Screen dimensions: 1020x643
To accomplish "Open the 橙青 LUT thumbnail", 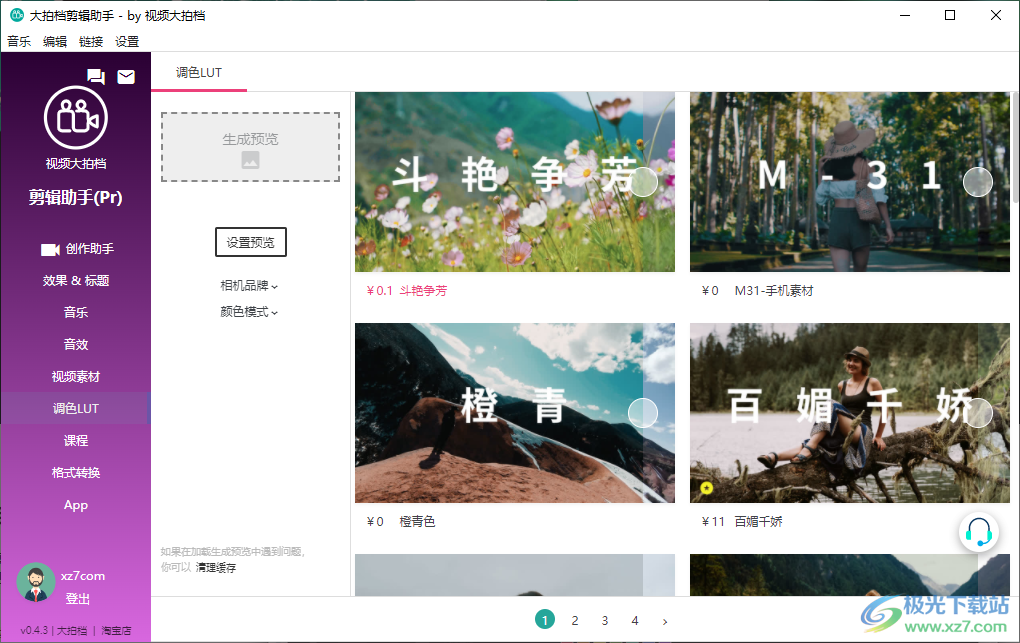I will point(515,413).
